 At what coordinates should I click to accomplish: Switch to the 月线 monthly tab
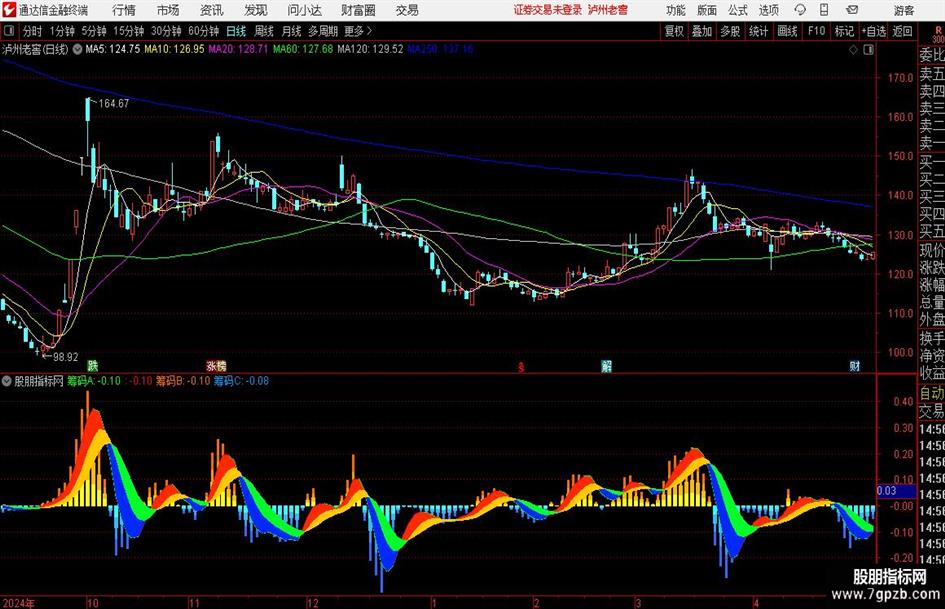pyautogui.click(x=291, y=31)
